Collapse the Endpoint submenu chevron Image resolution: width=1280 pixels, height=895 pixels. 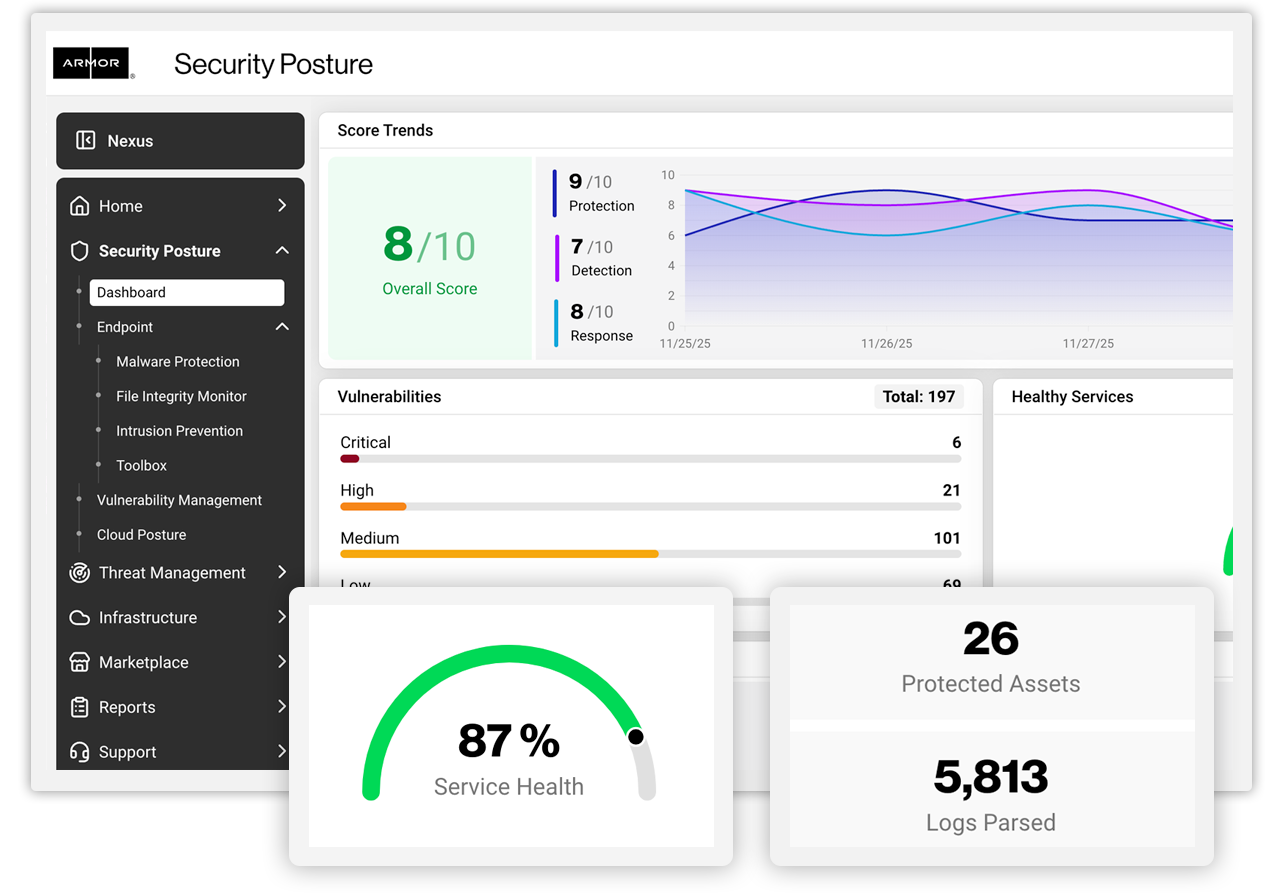[x=282, y=327]
